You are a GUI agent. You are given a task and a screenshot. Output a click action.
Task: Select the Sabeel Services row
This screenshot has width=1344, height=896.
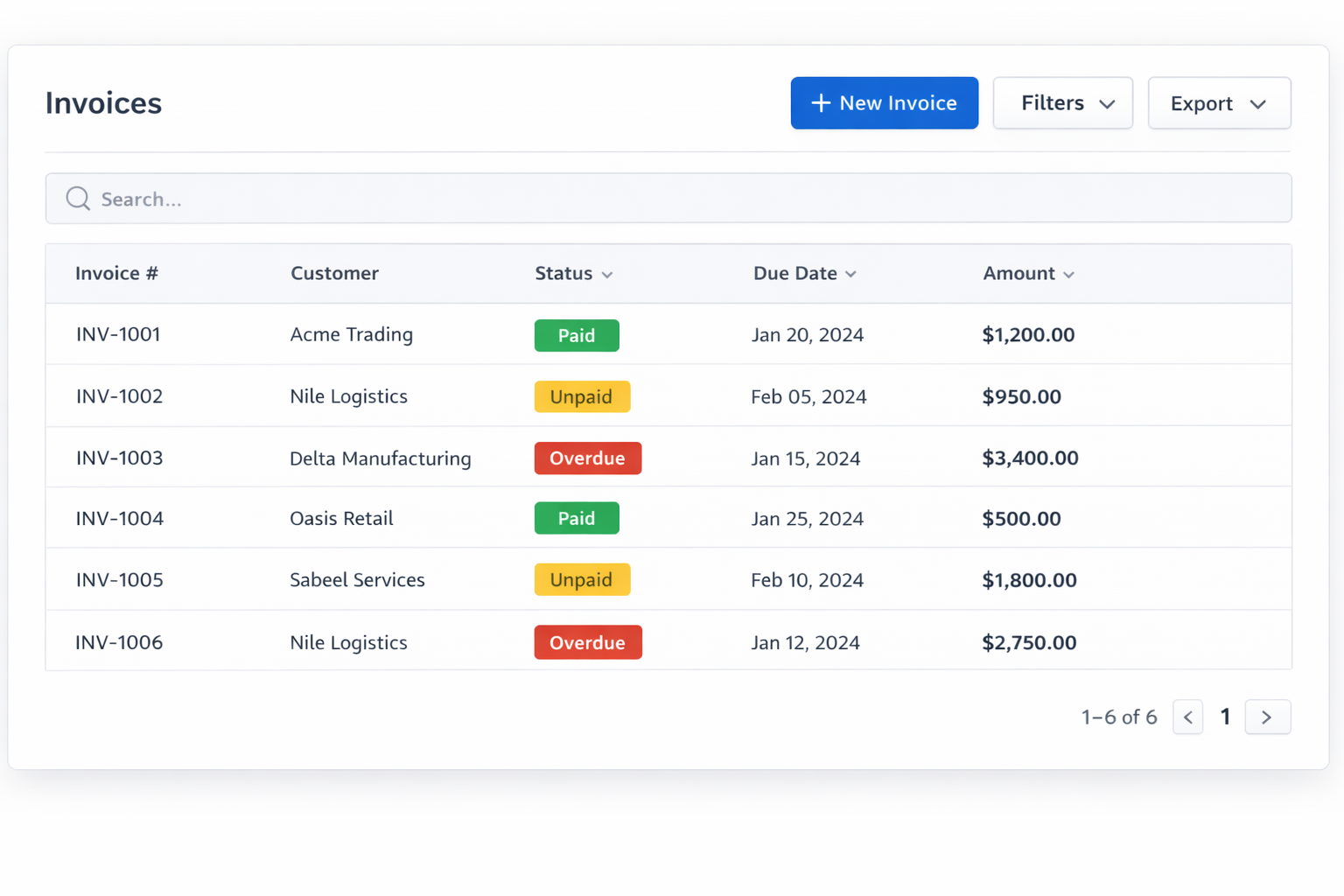(357, 579)
